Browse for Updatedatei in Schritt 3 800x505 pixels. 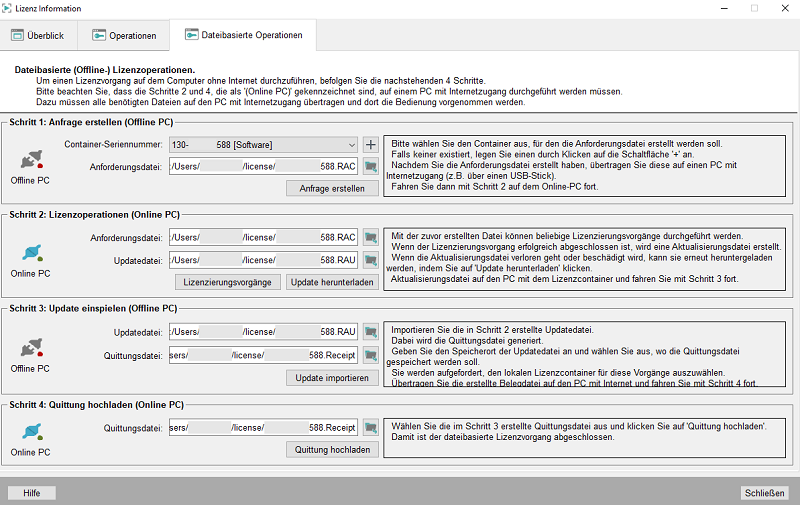pos(370,332)
